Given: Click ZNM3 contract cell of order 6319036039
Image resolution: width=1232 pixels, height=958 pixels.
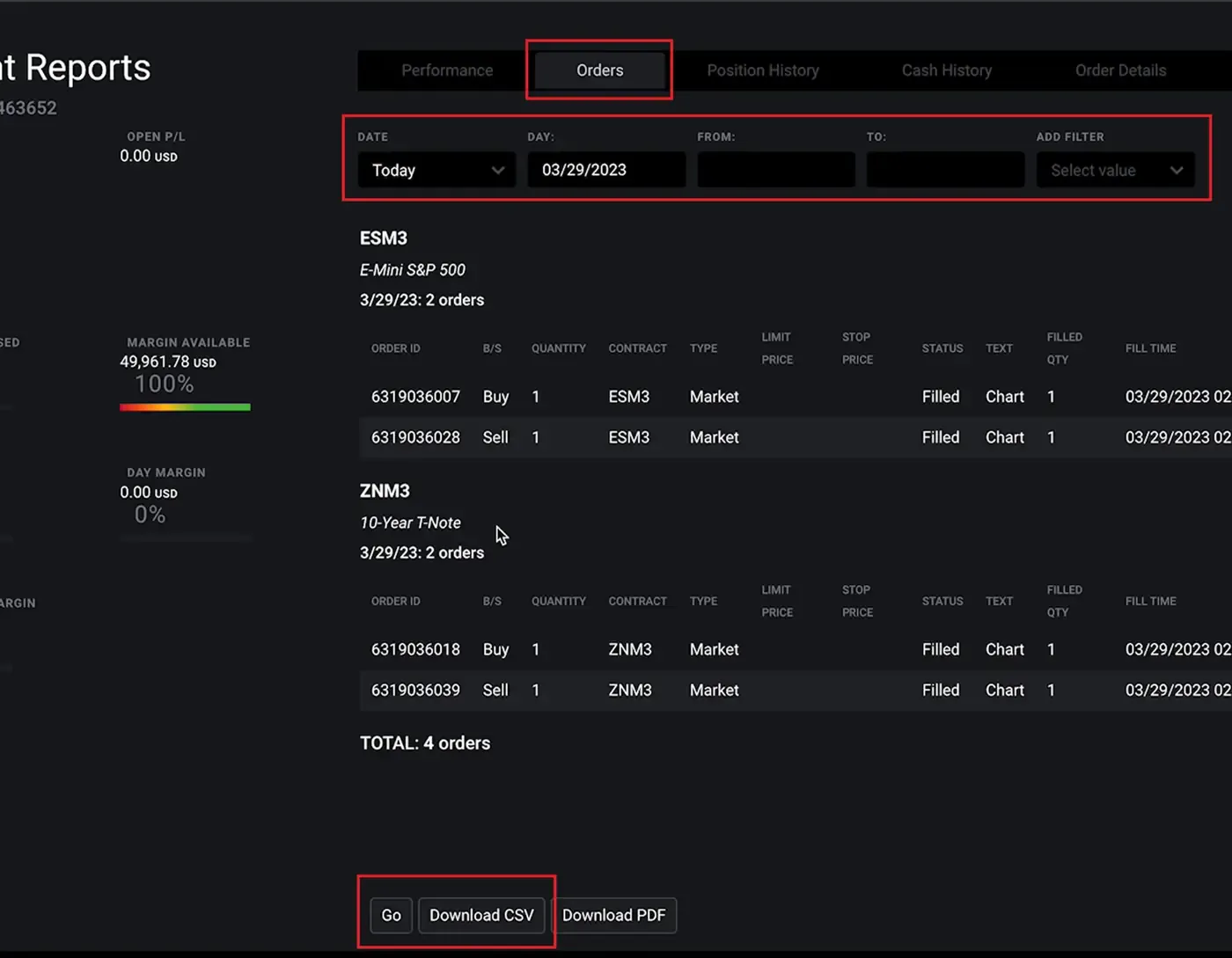Looking at the screenshot, I should [630, 690].
